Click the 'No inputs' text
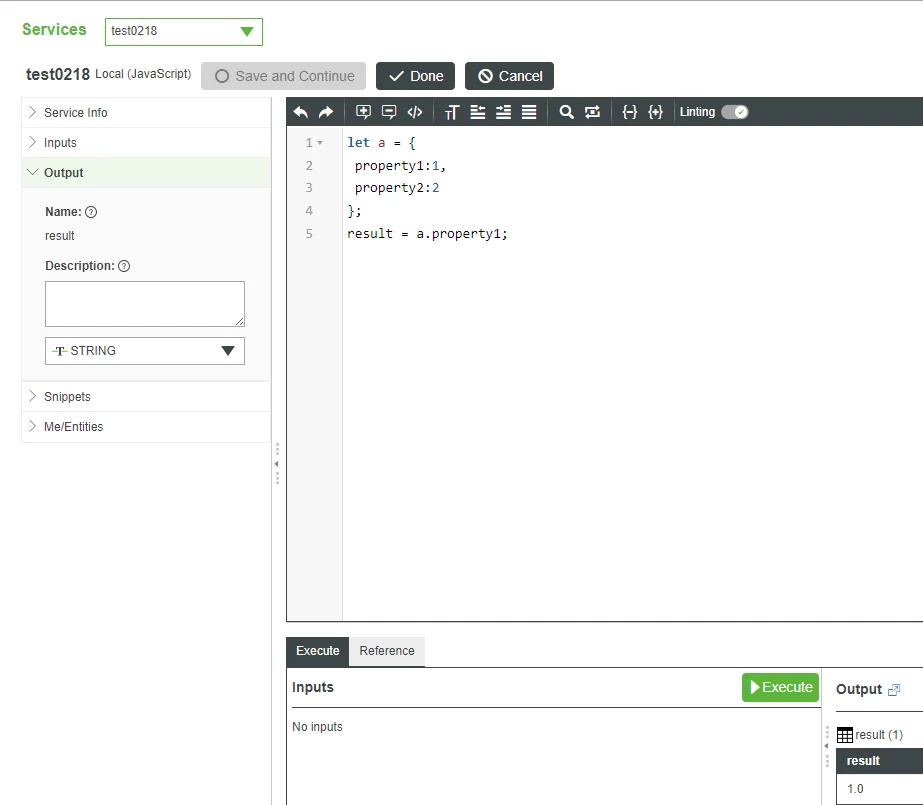This screenshot has width=923, height=805. pos(317,727)
